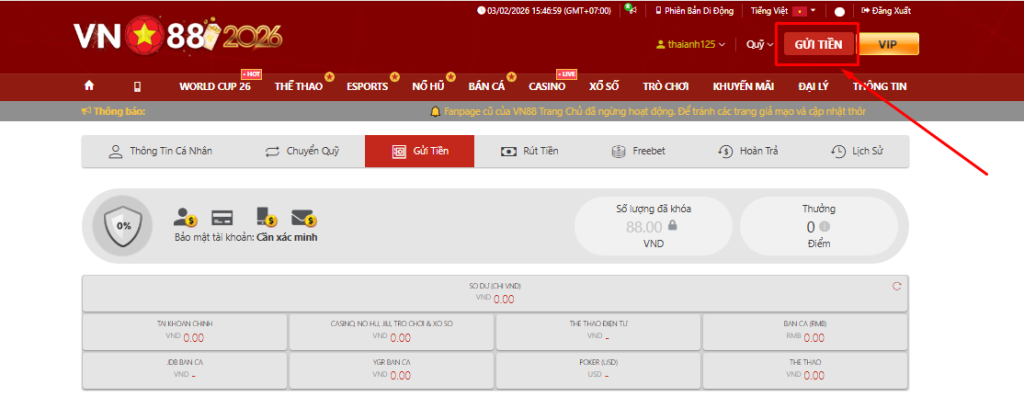Click the Số lượng đã khóa panel
The width and height of the screenshot is (1024, 408).
653,226
